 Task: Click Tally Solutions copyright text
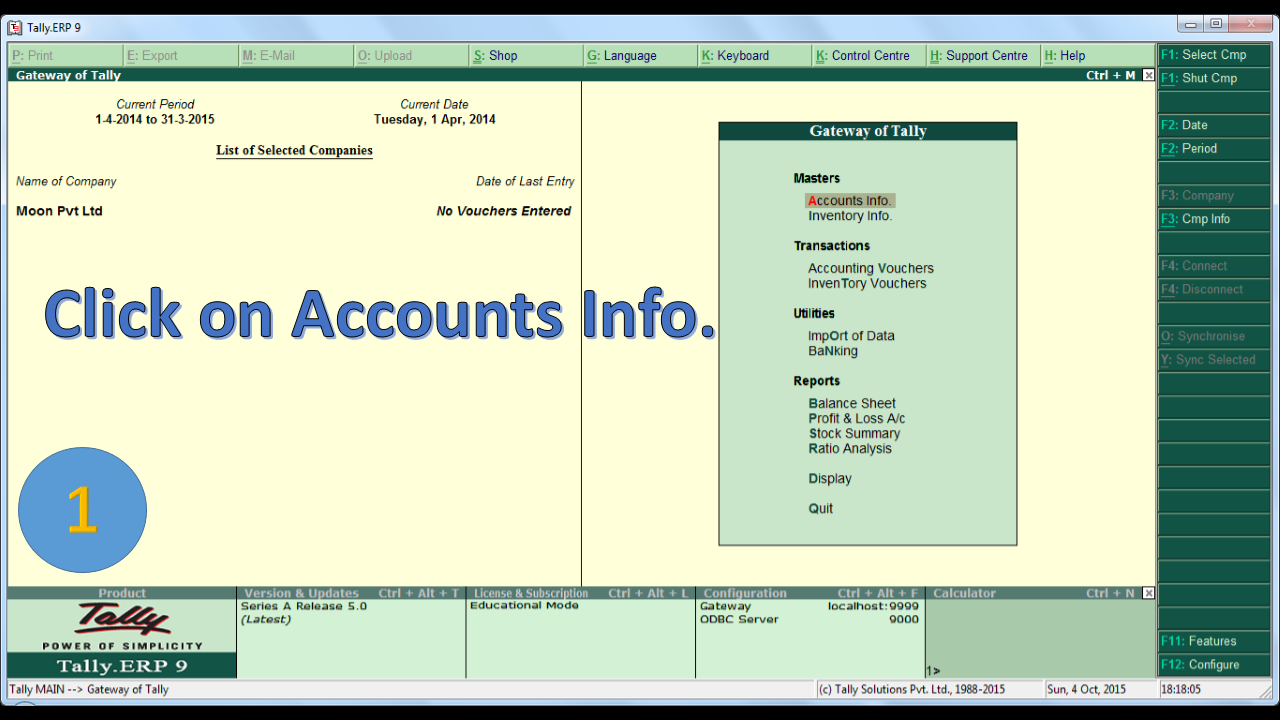[912, 689]
